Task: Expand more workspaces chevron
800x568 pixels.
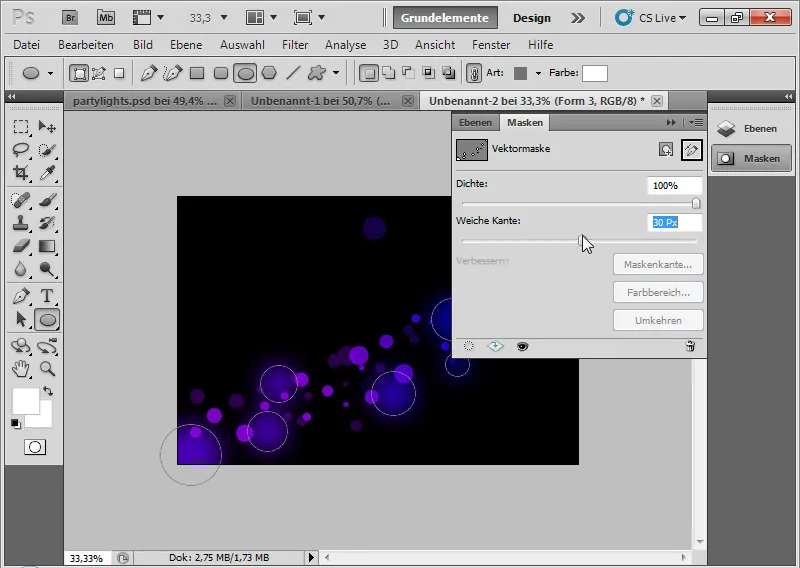Action: click(x=578, y=18)
